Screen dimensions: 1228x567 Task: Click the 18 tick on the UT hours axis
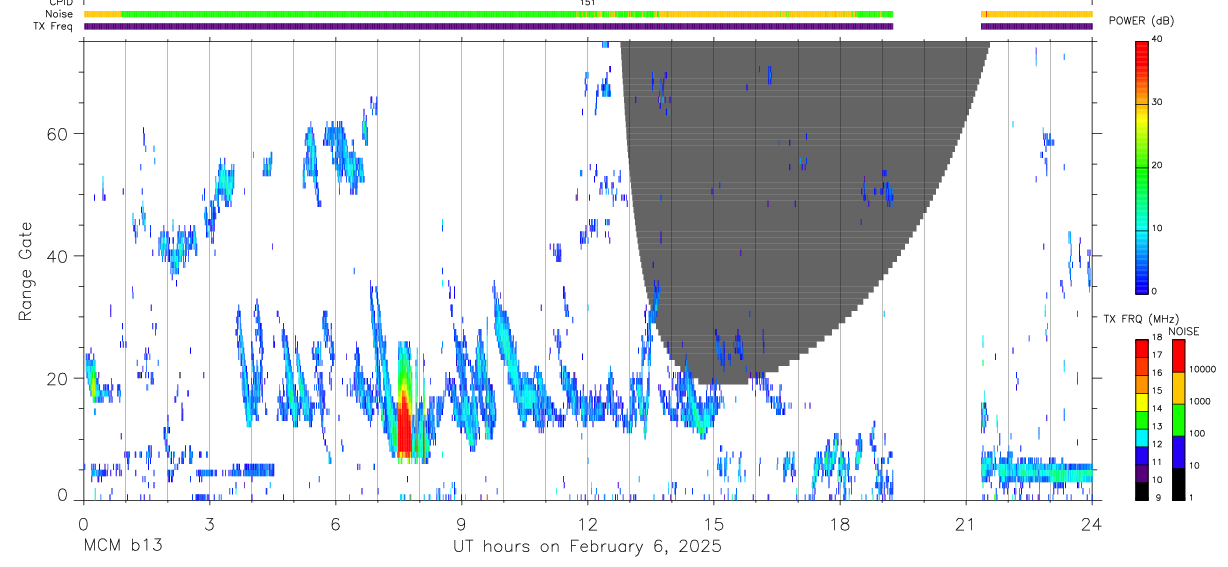[840, 523]
